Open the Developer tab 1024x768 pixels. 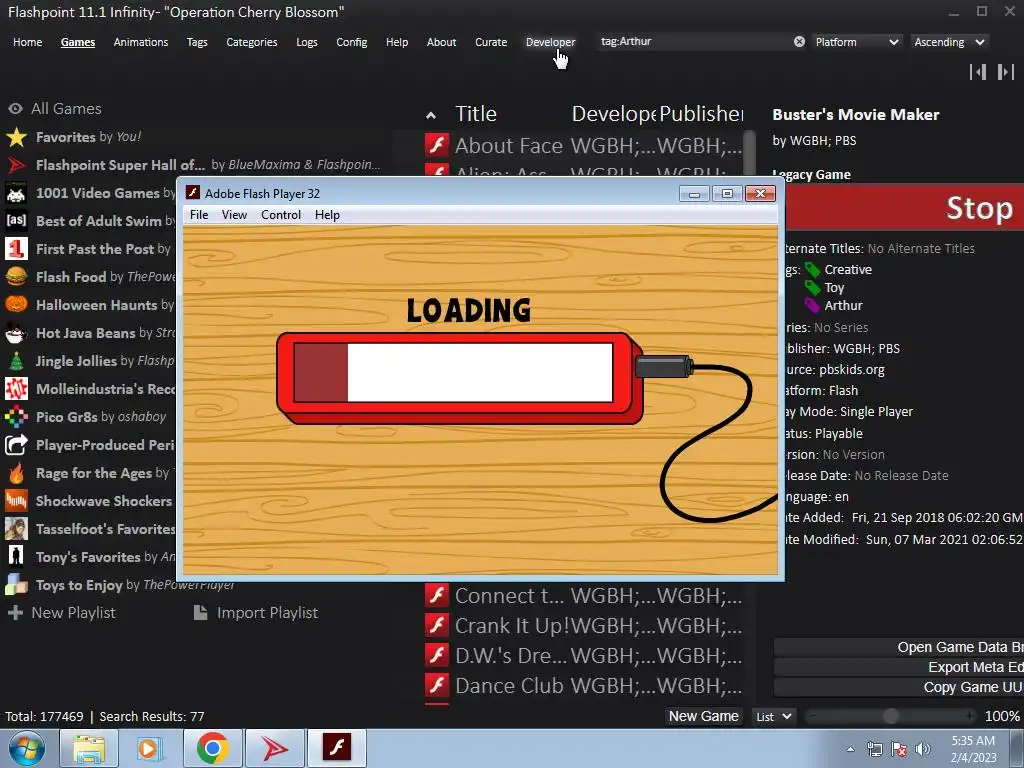pyautogui.click(x=551, y=42)
